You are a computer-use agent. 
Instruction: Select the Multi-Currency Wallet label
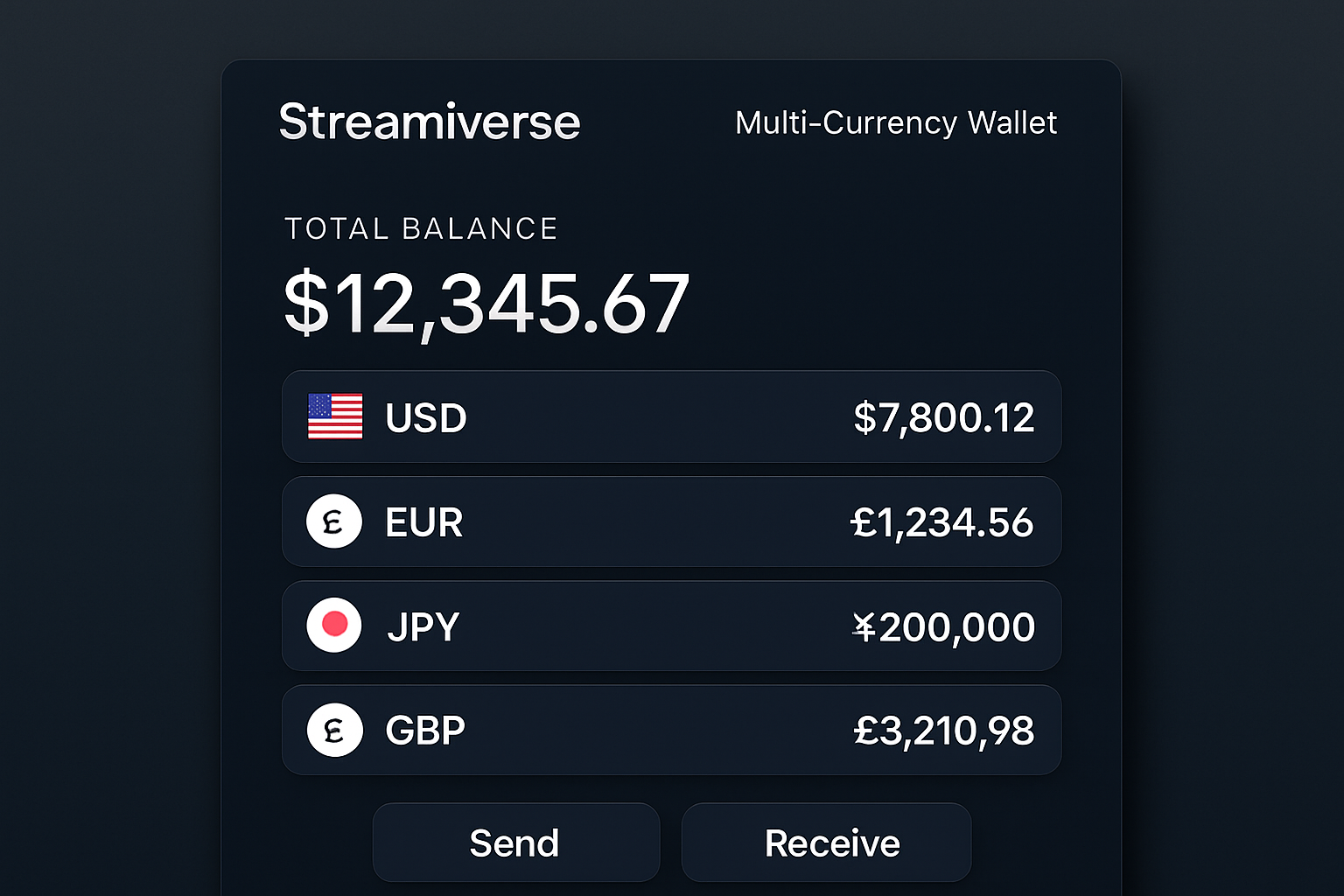(895, 122)
